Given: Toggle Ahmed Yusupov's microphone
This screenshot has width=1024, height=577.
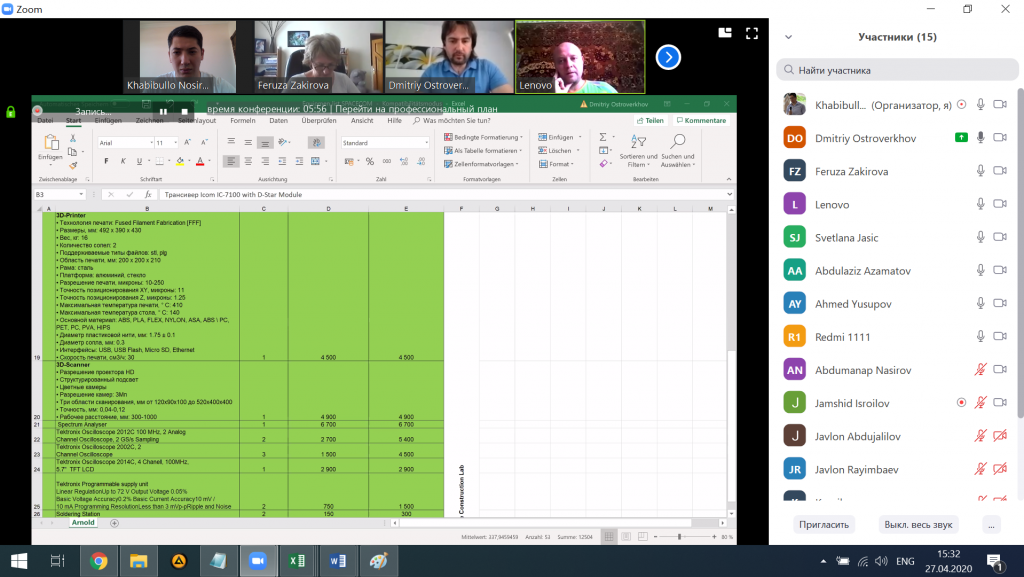Looking at the screenshot, I should [x=980, y=304].
